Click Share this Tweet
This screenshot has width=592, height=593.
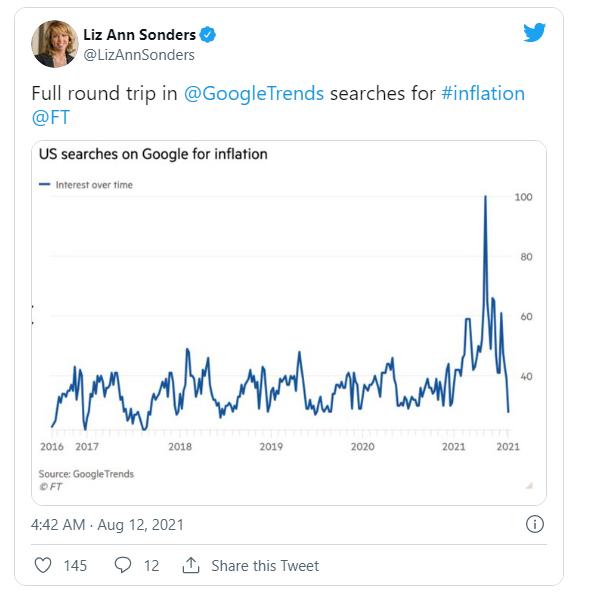pos(265,566)
